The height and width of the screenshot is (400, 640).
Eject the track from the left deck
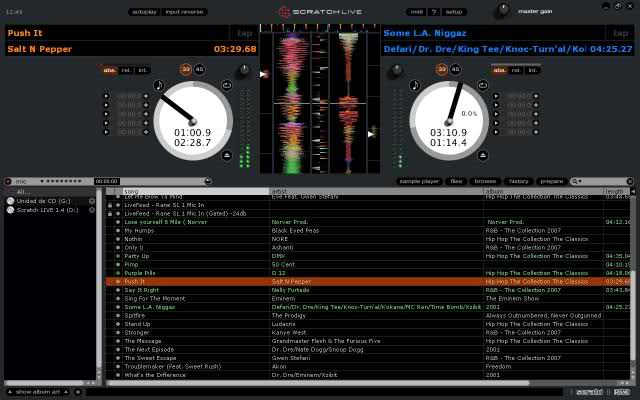(x=227, y=156)
